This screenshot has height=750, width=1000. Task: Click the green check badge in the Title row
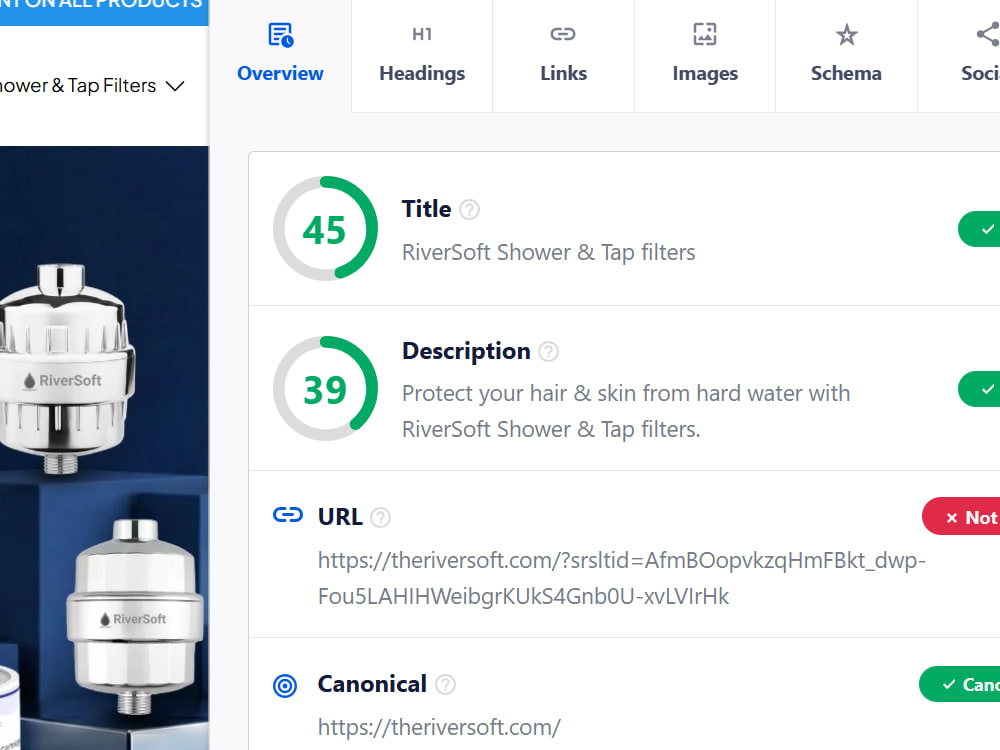coord(979,229)
